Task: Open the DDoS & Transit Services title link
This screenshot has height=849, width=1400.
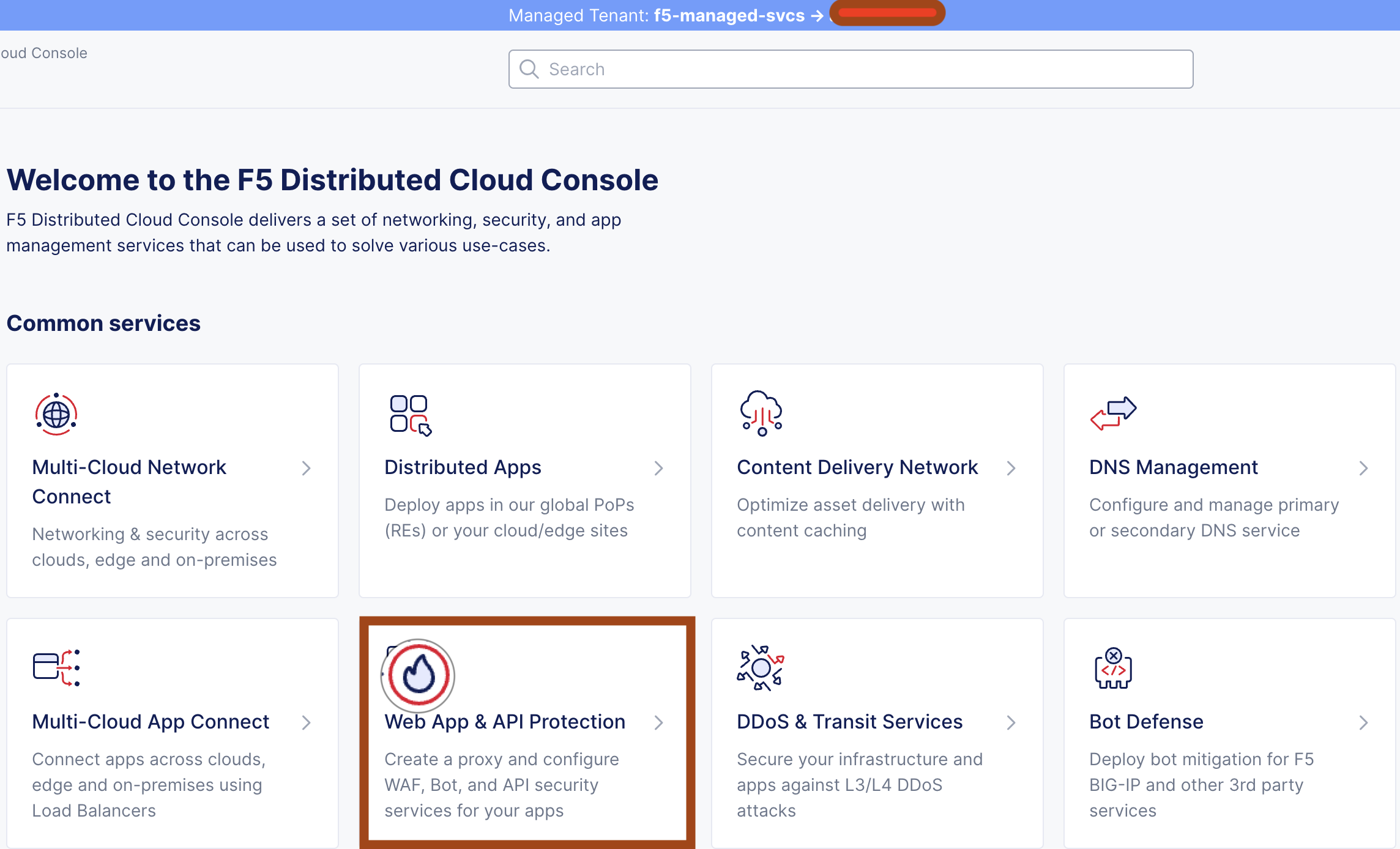Action: (849, 722)
